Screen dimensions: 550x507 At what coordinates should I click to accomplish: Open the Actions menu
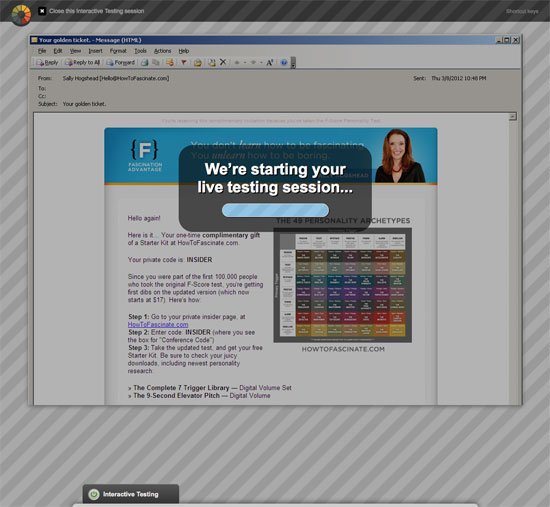pyautogui.click(x=162, y=51)
